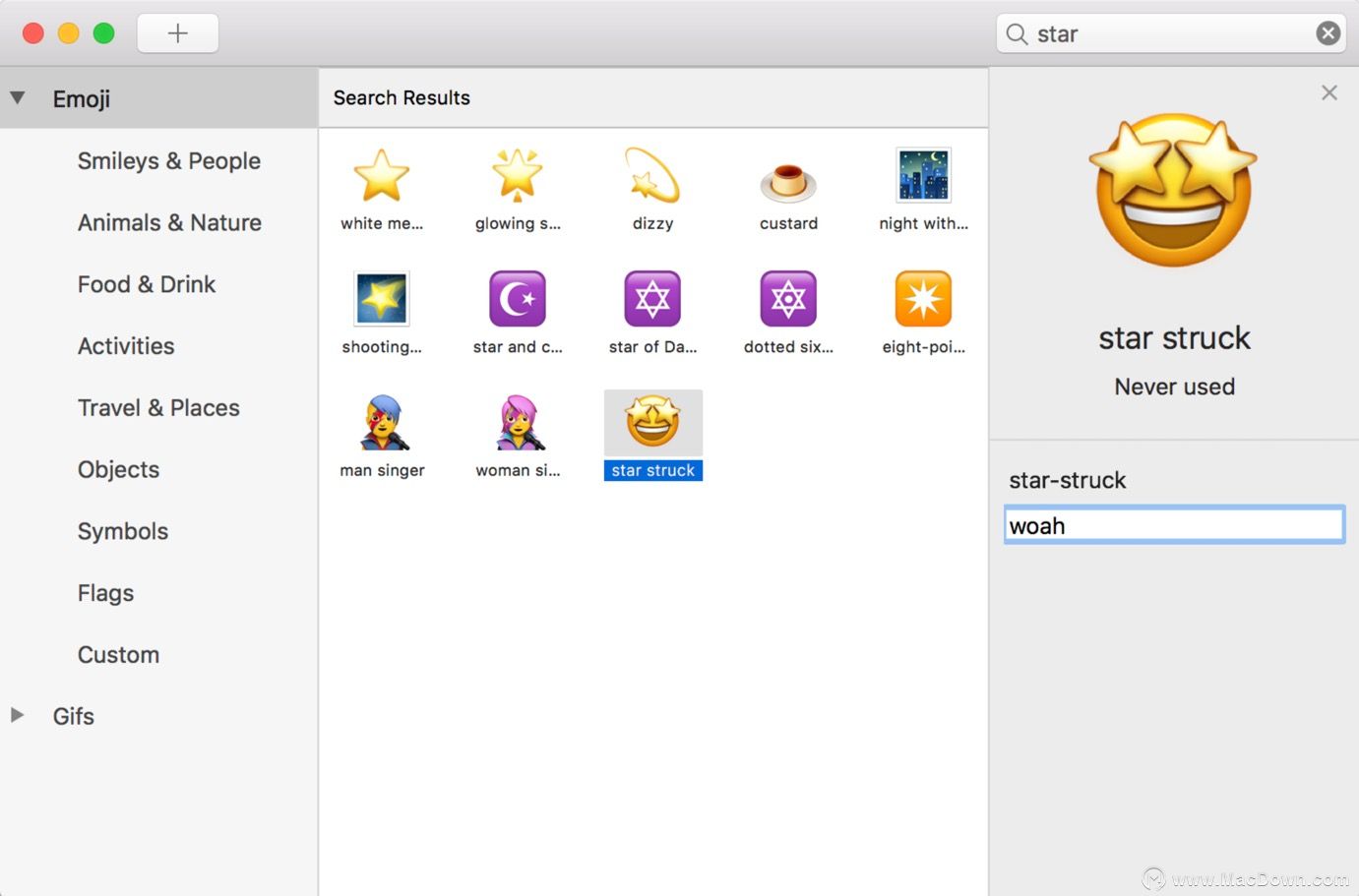The height and width of the screenshot is (896, 1359).
Task: Click the yellow minimize window button
Action: 68,33
